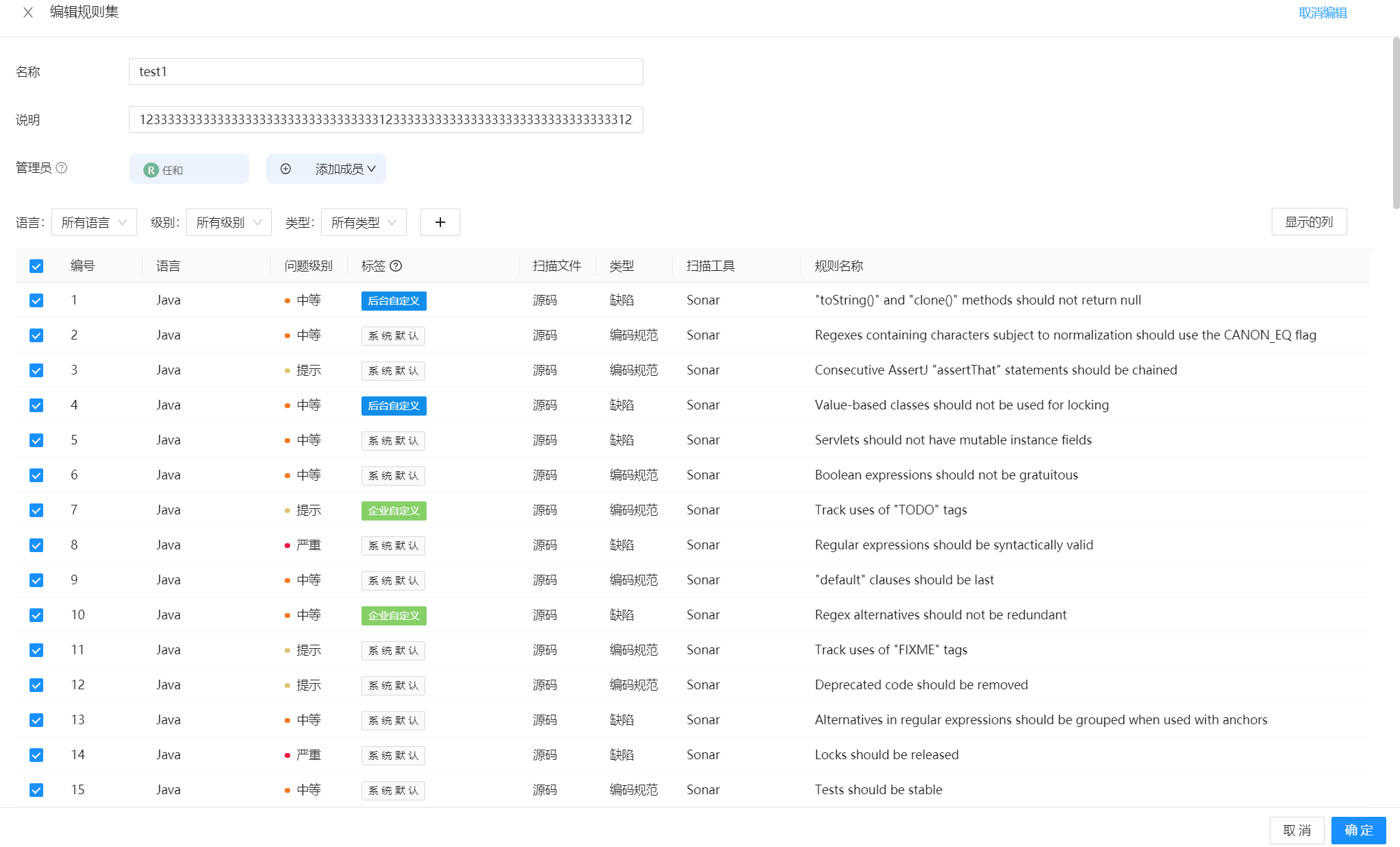Image resolution: width=1400 pixels, height=847 pixels.
Task: Open the 所有语言 language dropdown
Action: (94, 222)
